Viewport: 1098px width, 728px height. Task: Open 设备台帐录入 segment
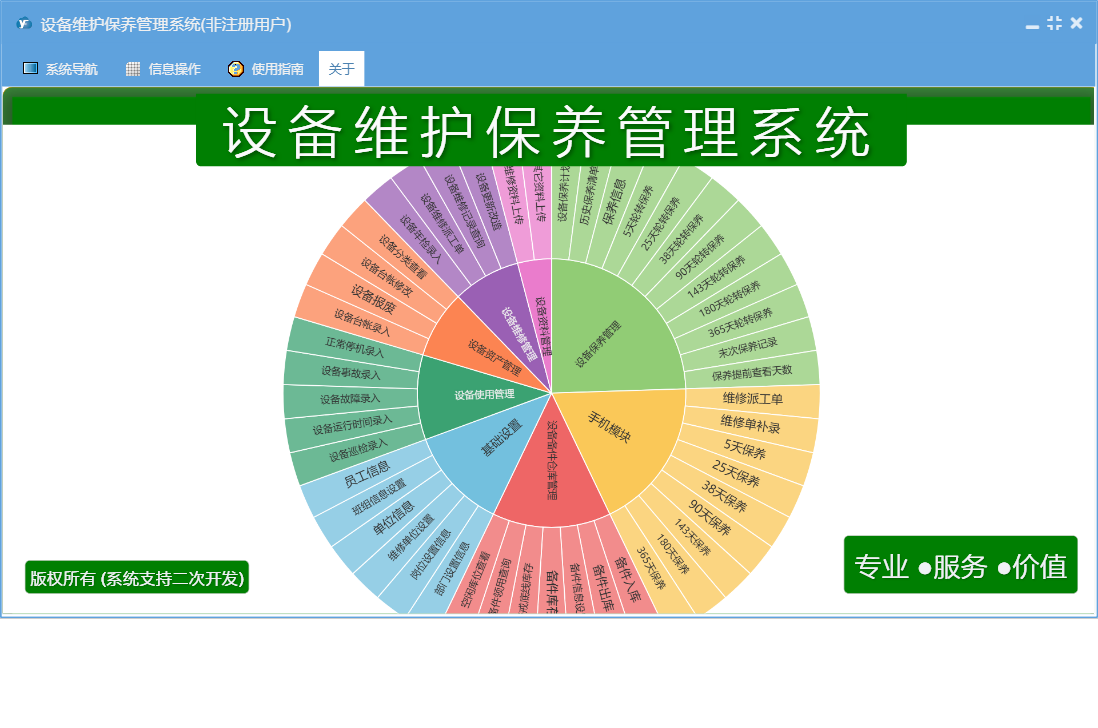[x=362, y=323]
